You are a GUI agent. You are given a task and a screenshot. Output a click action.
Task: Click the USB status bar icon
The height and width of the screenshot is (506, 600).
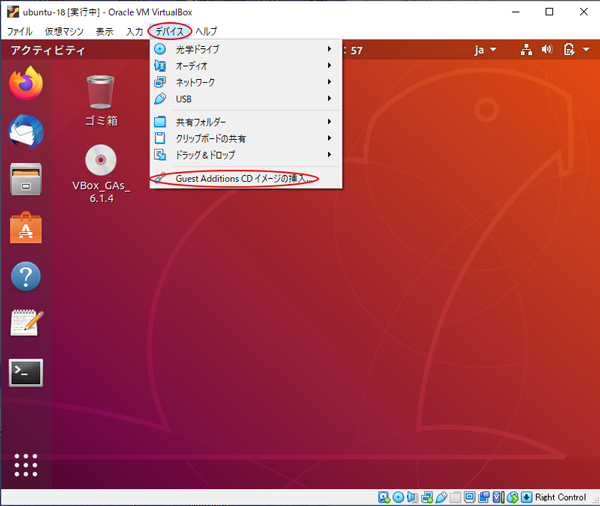coord(441,497)
